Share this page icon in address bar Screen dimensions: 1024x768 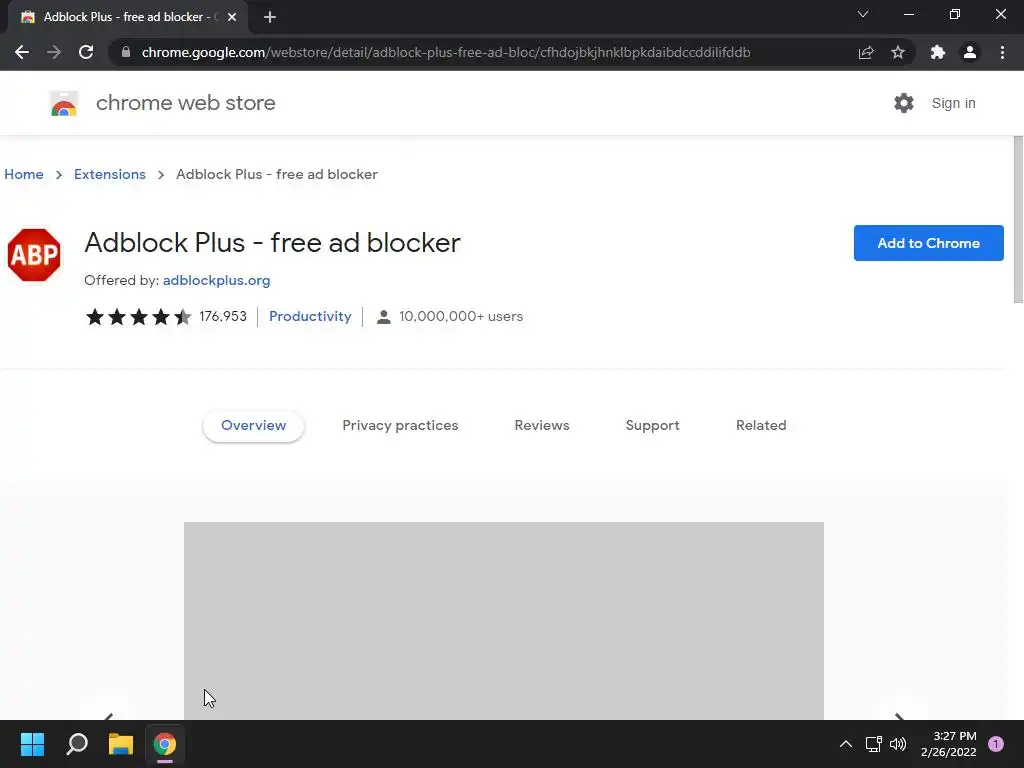[x=866, y=52]
